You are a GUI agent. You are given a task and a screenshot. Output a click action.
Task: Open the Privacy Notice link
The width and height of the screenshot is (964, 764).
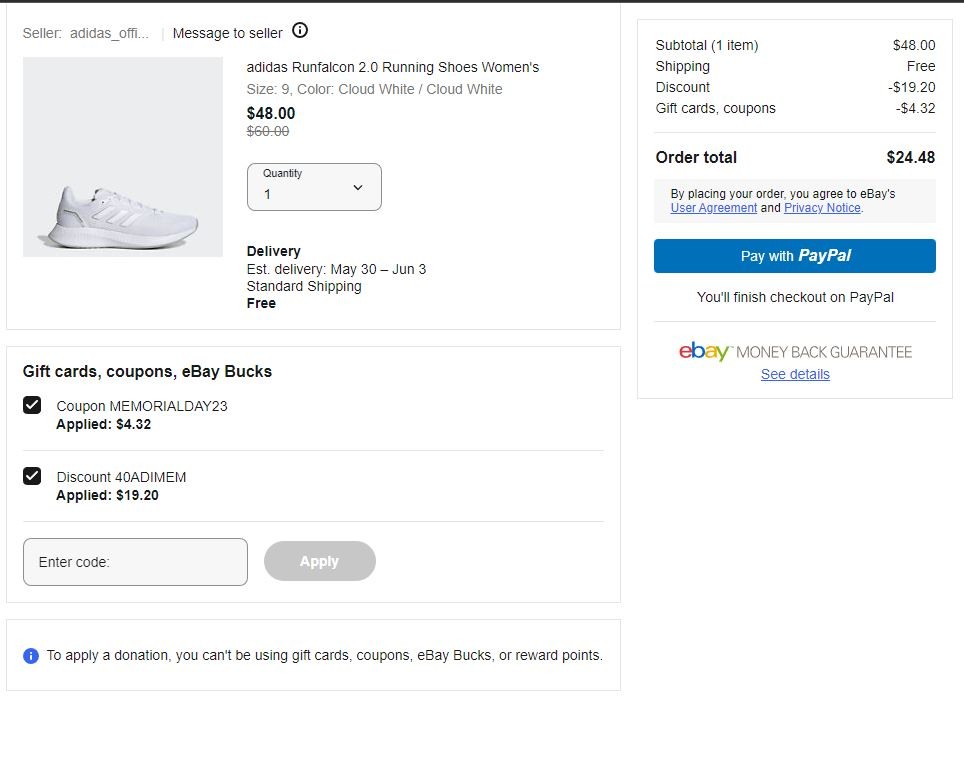(x=822, y=208)
